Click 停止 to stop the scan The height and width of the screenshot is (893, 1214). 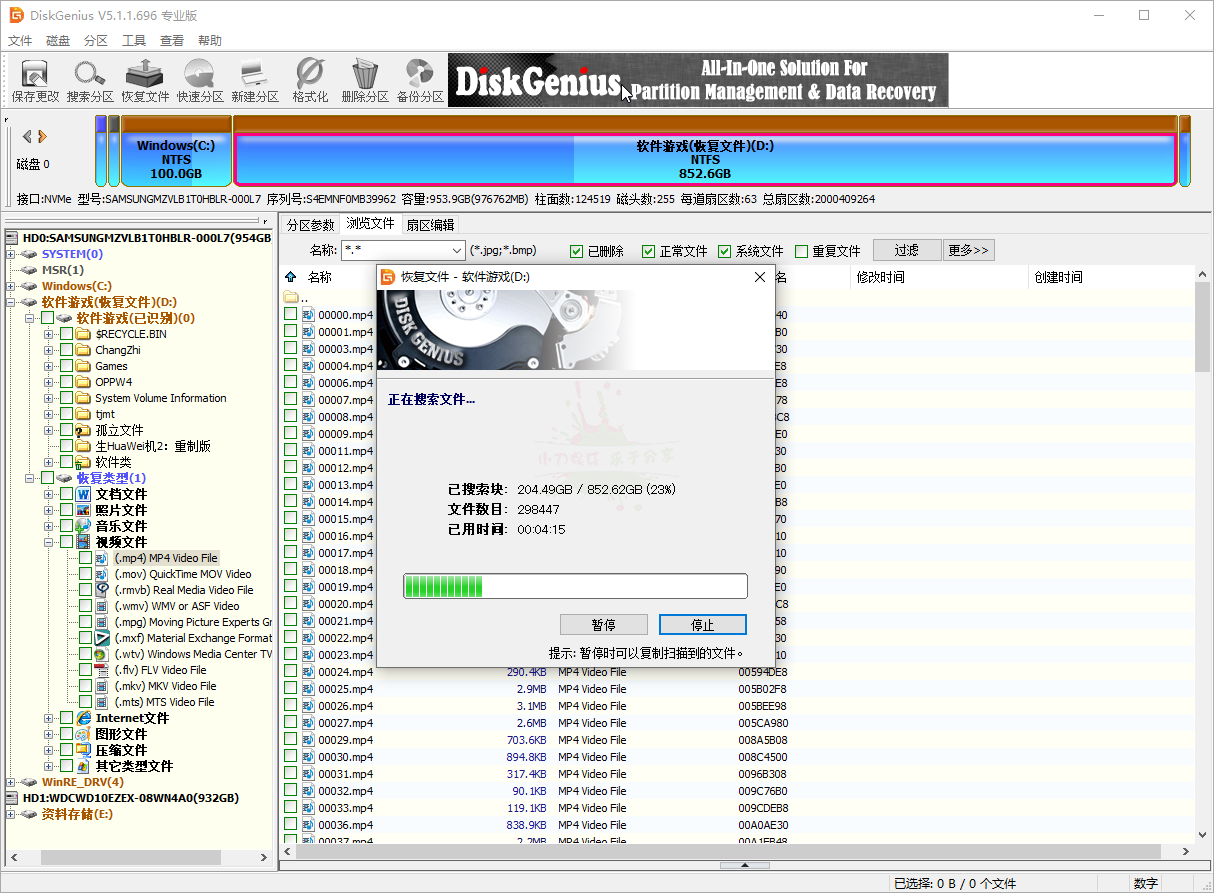(x=702, y=625)
